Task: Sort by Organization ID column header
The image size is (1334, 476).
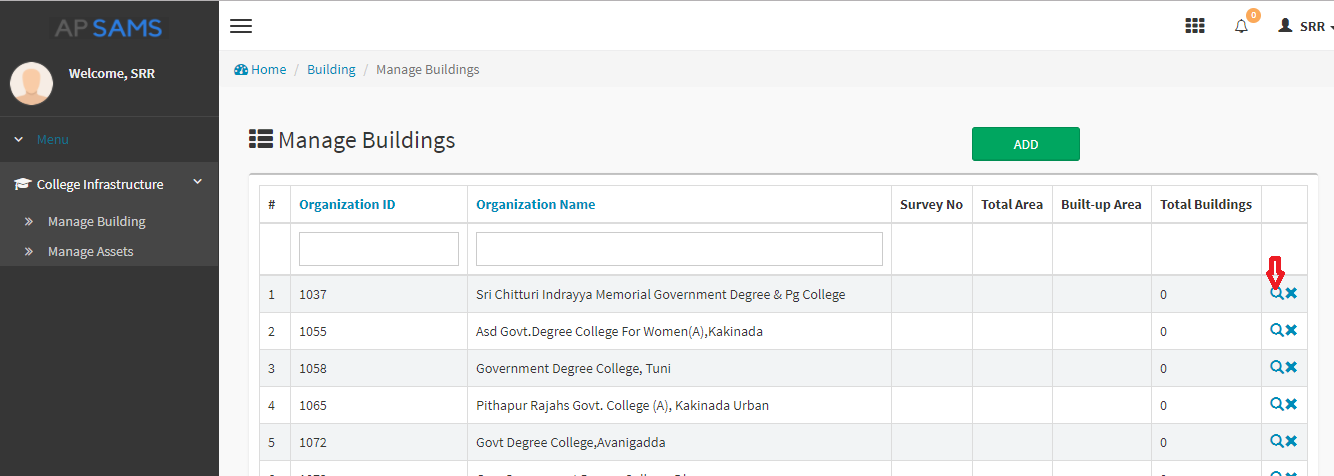Action: coord(347,204)
